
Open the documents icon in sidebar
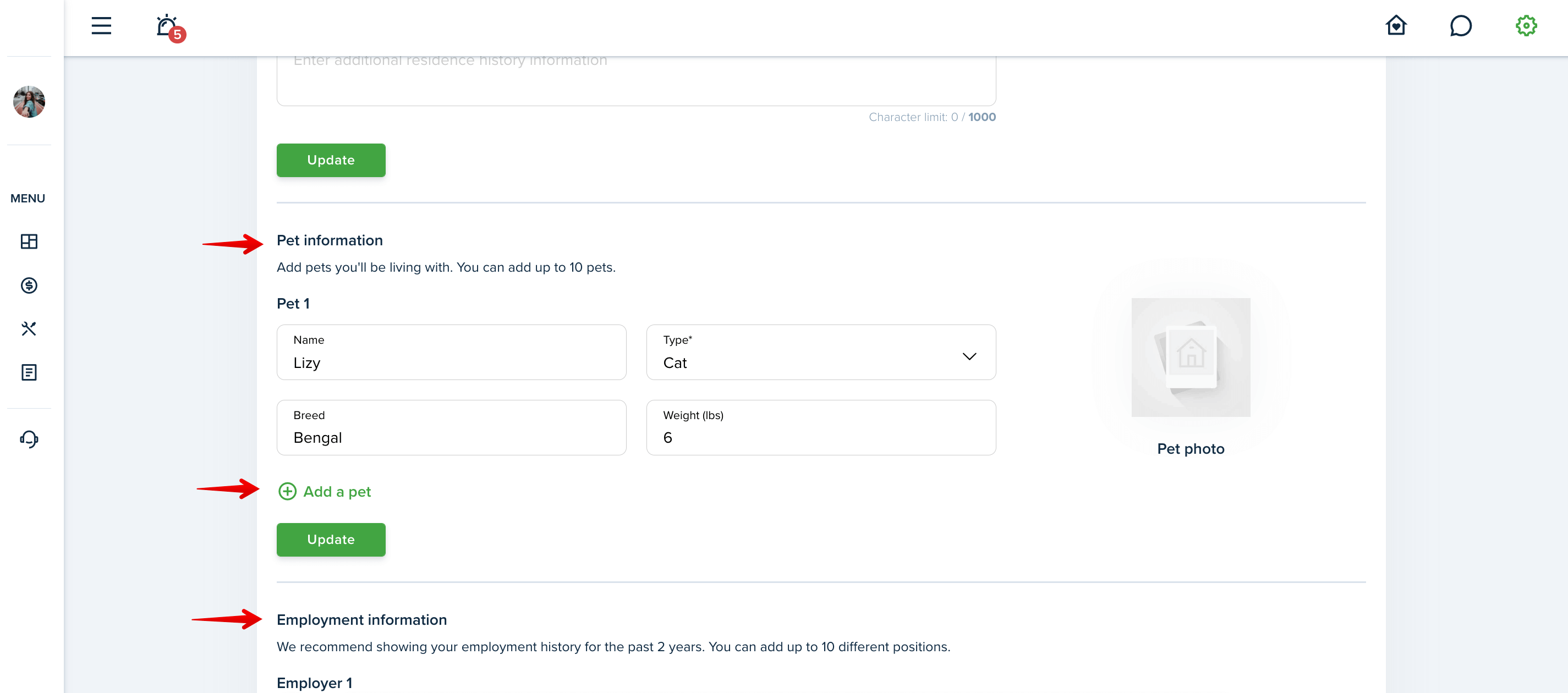(29, 372)
